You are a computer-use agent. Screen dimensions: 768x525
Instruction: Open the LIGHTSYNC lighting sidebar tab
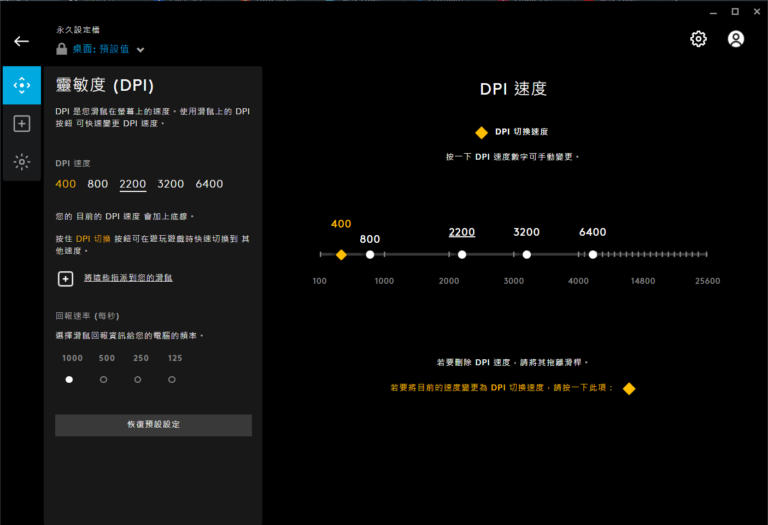[x=22, y=162]
